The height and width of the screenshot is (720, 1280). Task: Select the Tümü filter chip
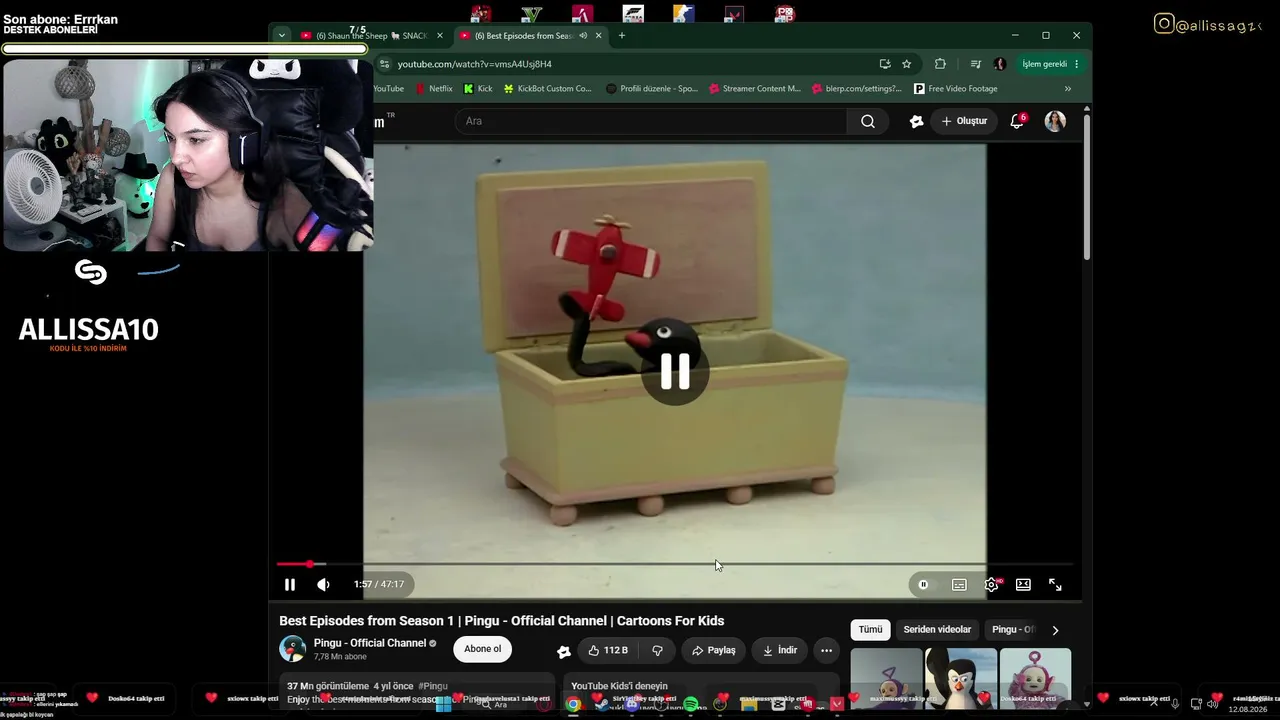point(870,630)
